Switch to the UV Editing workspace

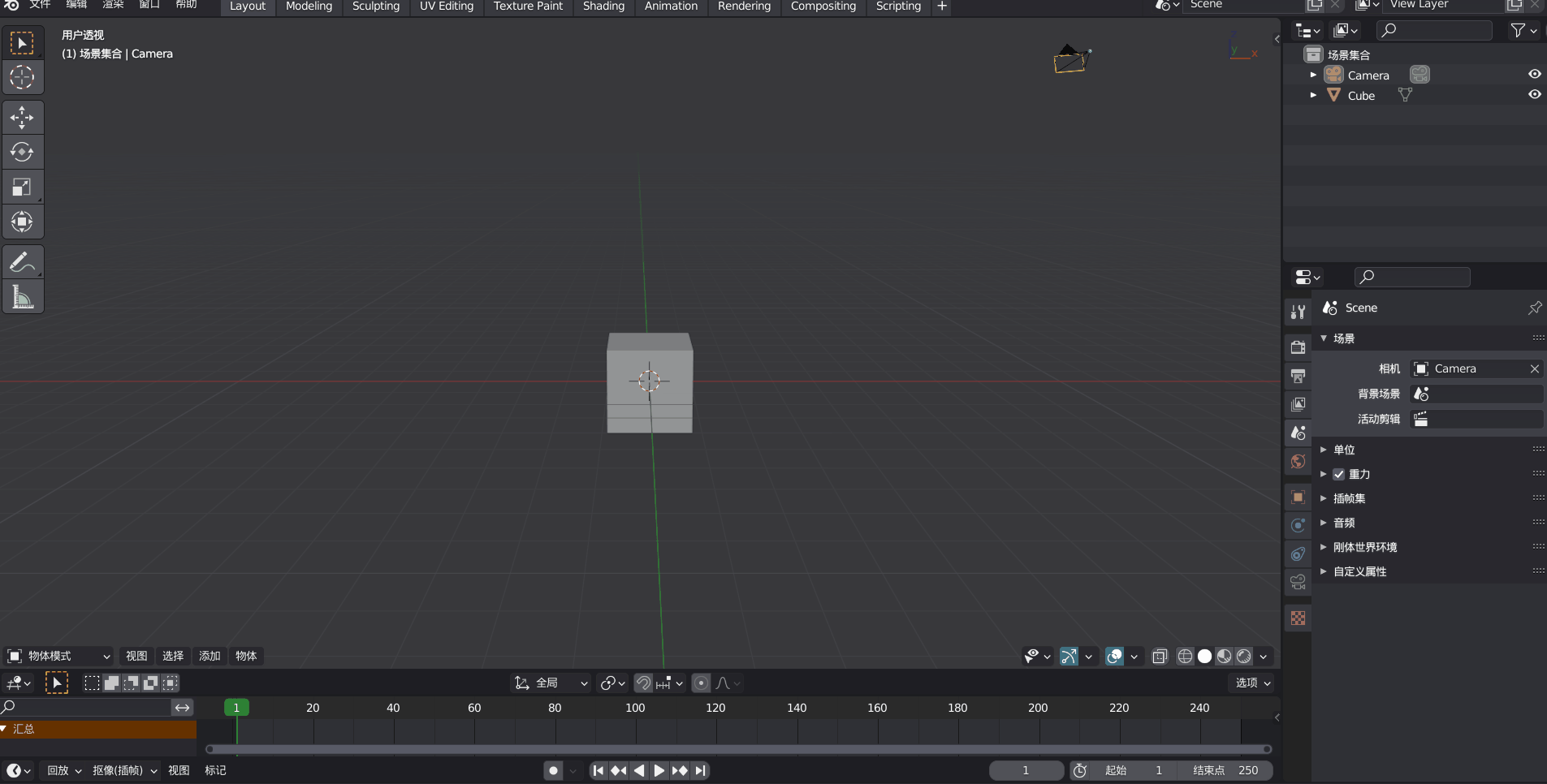pos(447,6)
